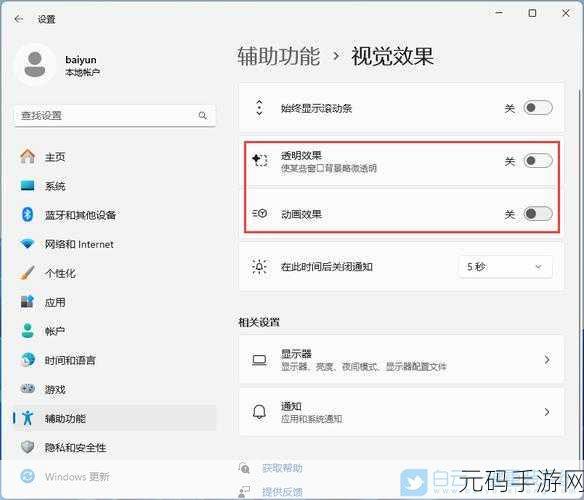Open 网络和 Internet section
Screen dimensions: 584x500
coord(115,244)
